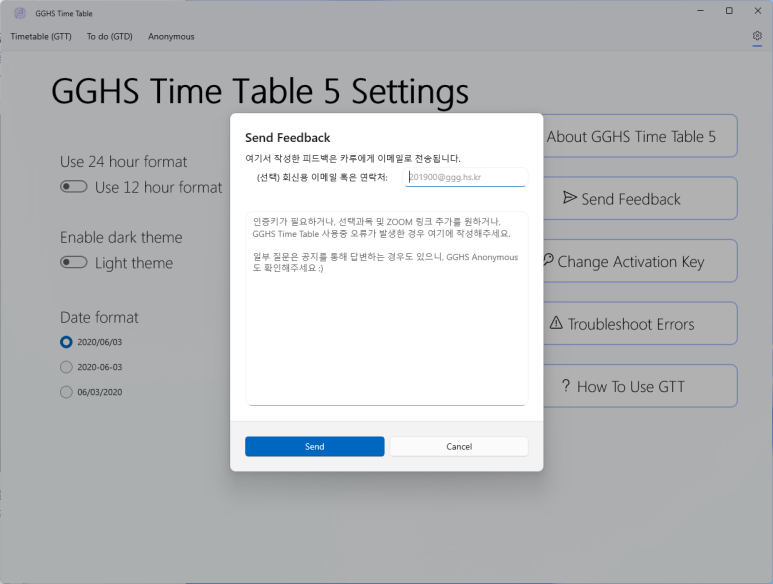Click the Light theme label
This screenshot has width=773, height=584.
coord(134,263)
